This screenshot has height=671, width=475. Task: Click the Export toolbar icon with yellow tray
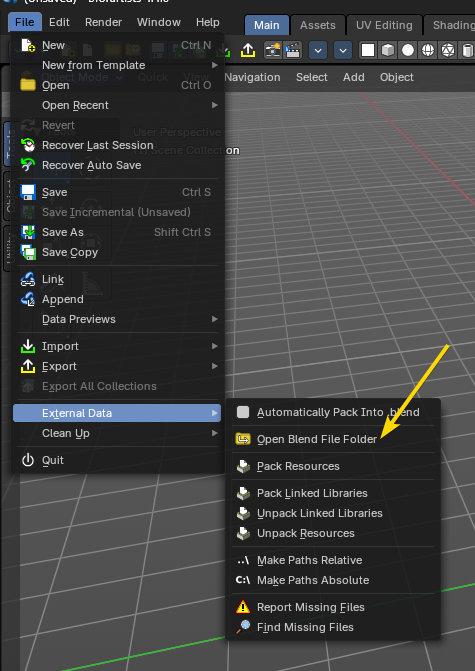pos(248,50)
